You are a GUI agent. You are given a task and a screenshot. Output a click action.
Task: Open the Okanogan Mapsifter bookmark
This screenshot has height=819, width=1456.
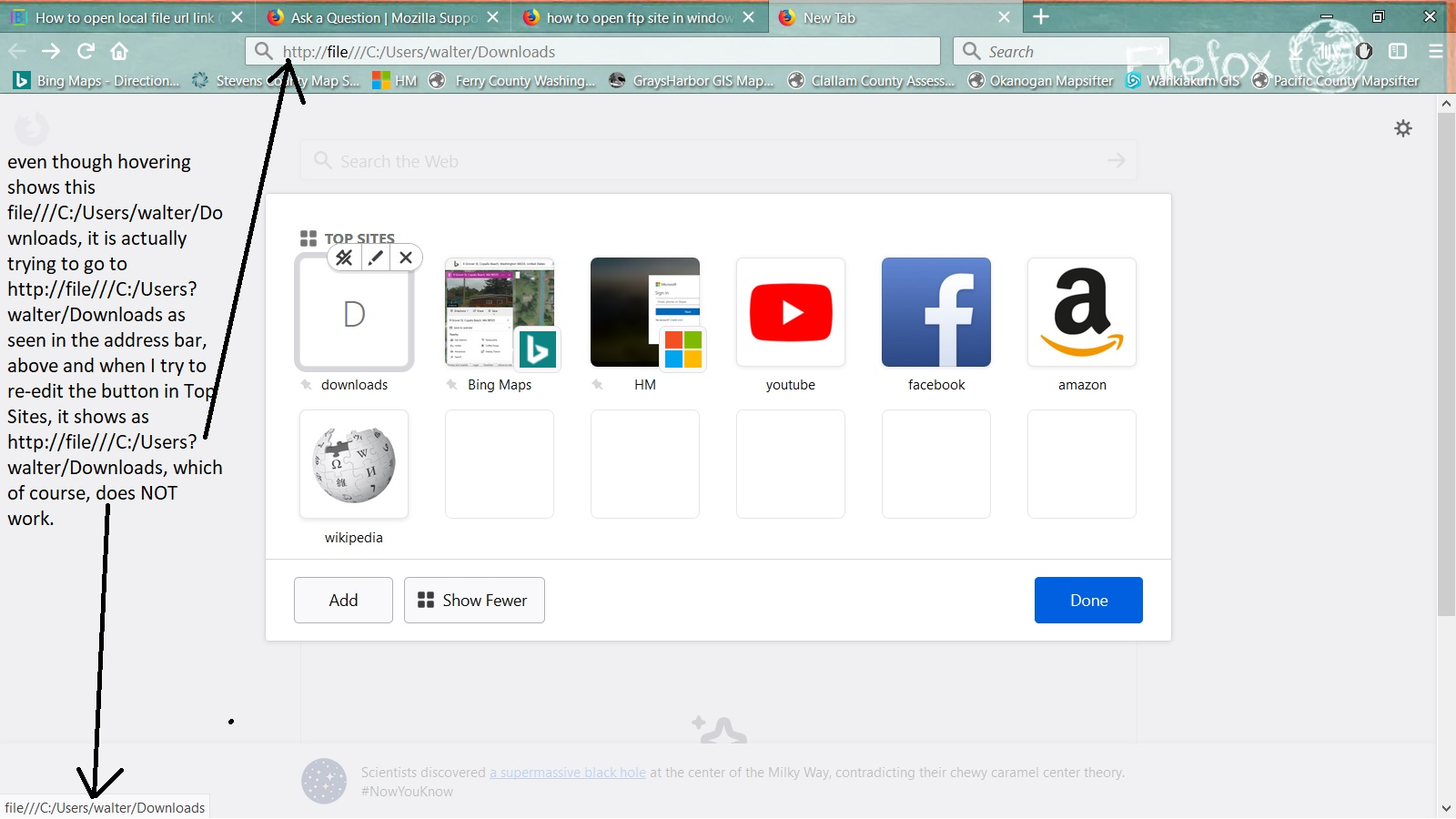click(x=1040, y=81)
